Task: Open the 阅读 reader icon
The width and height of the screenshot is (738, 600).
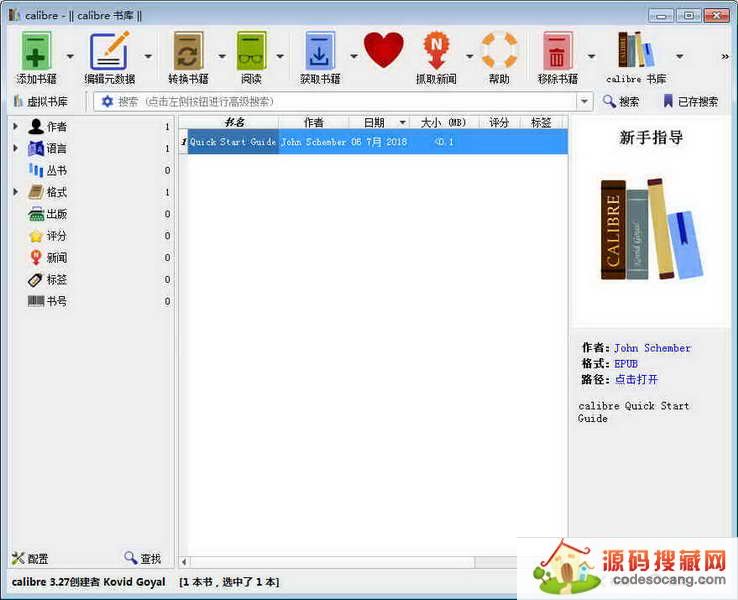Action: pyautogui.click(x=250, y=51)
